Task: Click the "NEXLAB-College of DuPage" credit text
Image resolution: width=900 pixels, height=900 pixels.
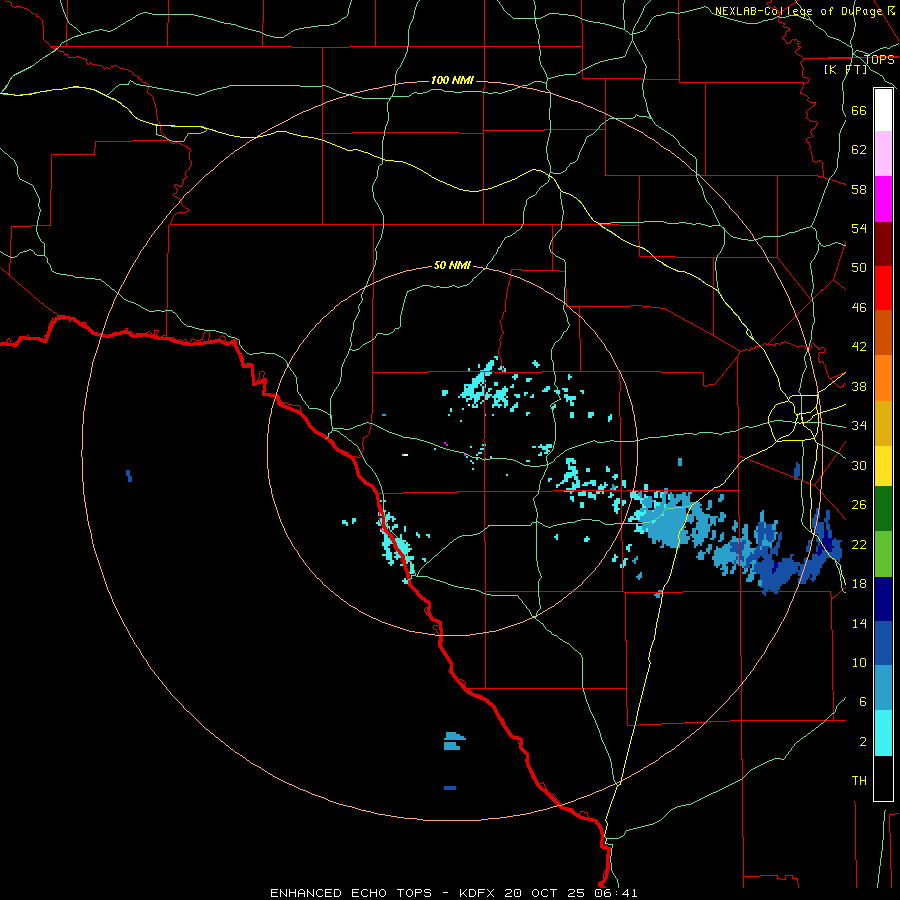Action: [800, 11]
